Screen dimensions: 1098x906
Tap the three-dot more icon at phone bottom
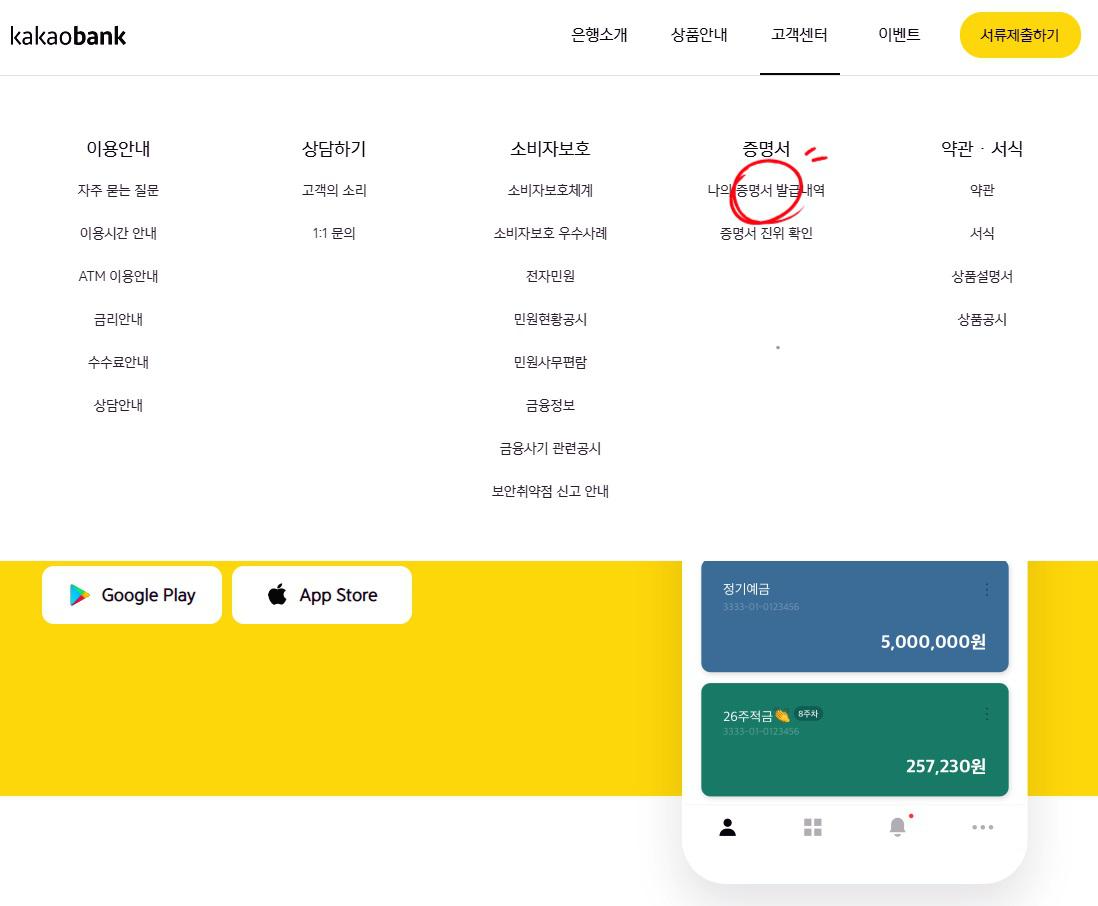pos(982,828)
